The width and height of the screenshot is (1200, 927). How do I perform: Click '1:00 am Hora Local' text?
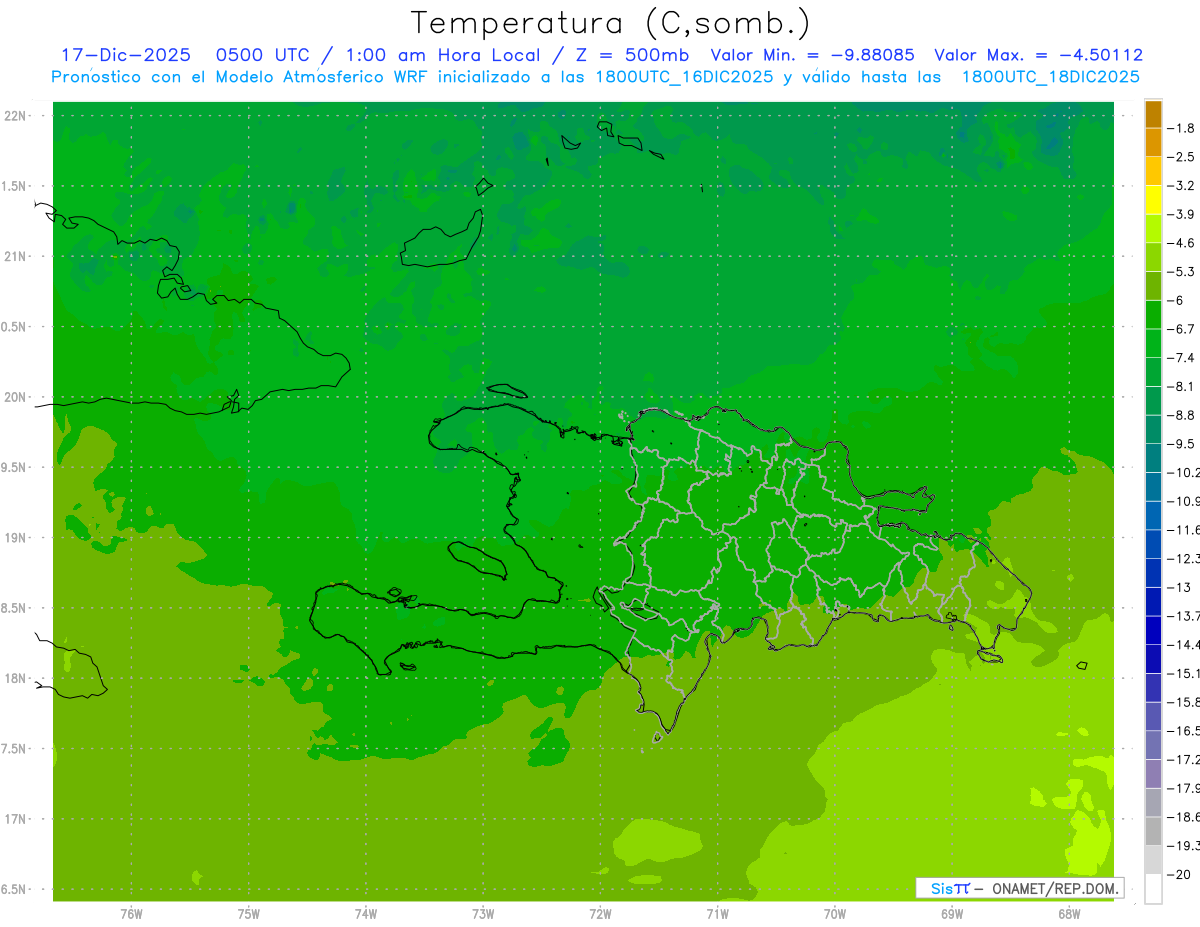(443, 55)
